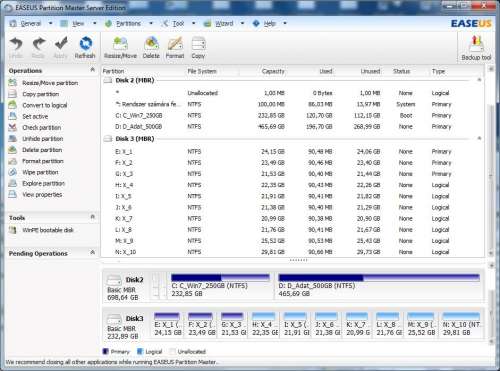Open the Wizard menu
The image size is (500, 371).
224,23
